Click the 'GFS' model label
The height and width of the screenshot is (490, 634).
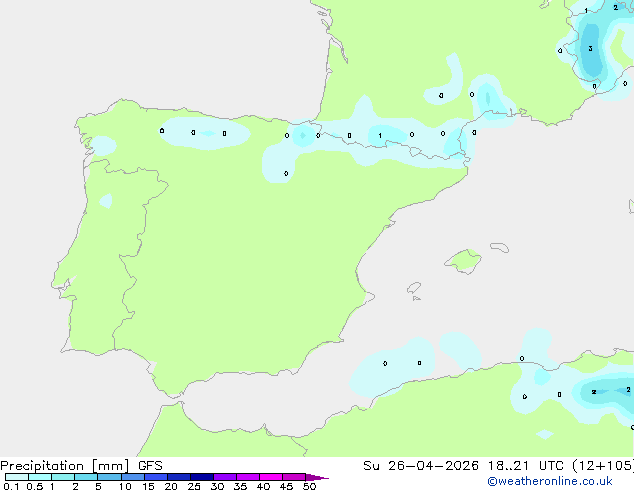[150, 466]
